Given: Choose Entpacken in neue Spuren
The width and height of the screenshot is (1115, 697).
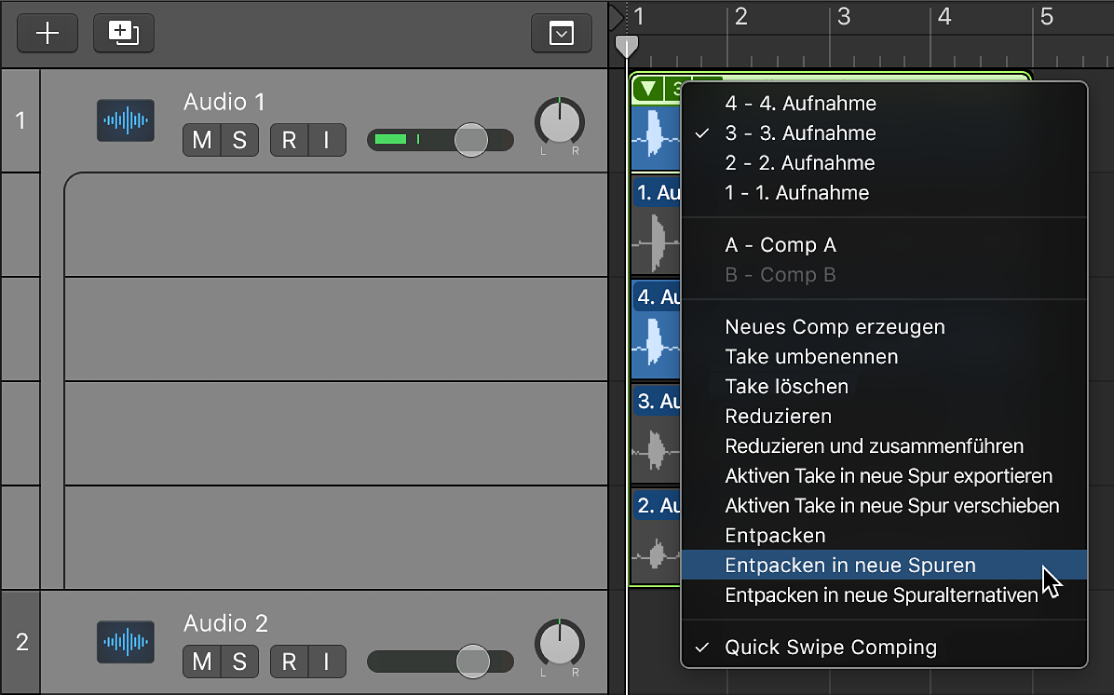Looking at the screenshot, I should click(884, 565).
